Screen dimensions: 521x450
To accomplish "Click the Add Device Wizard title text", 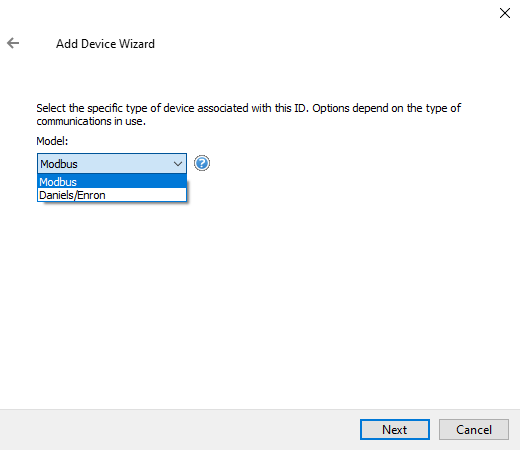I will tap(105, 44).
